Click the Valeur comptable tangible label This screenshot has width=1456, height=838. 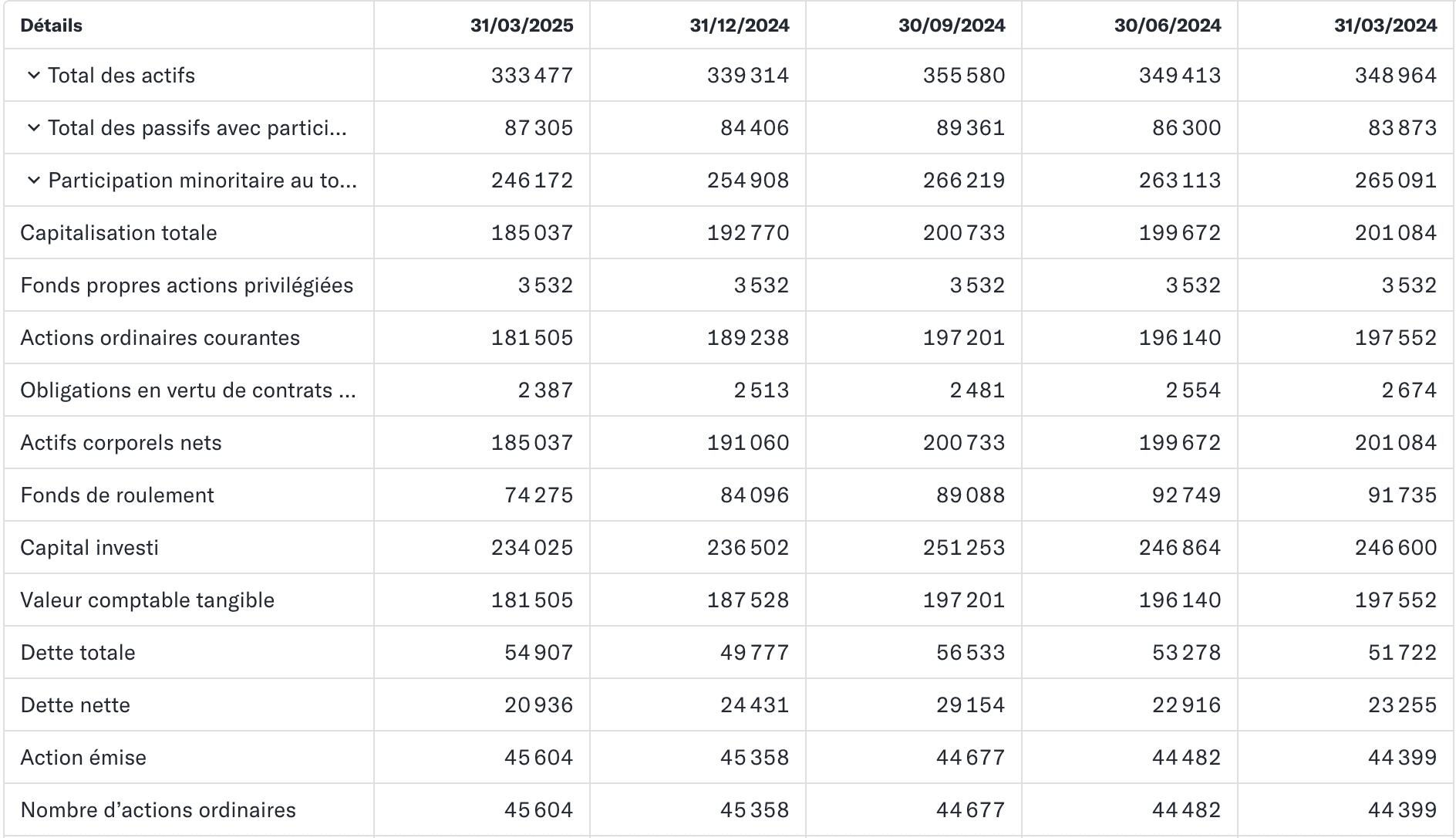tap(147, 600)
